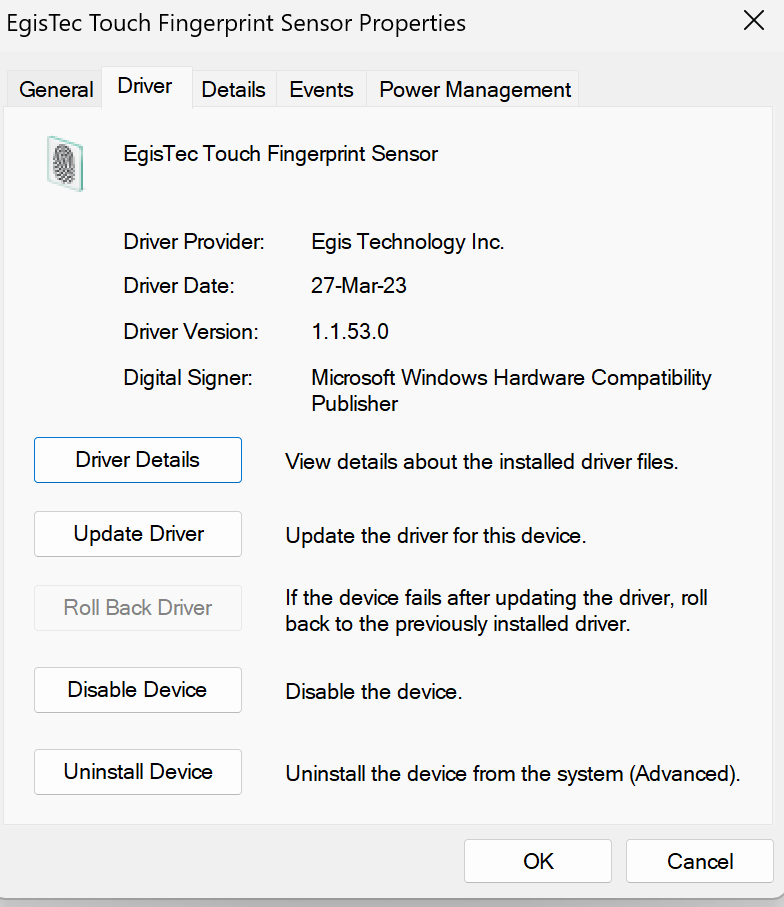Click the 'View details about the installed driver files' text
Image resolution: width=784 pixels, height=907 pixels.
click(x=481, y=462)
